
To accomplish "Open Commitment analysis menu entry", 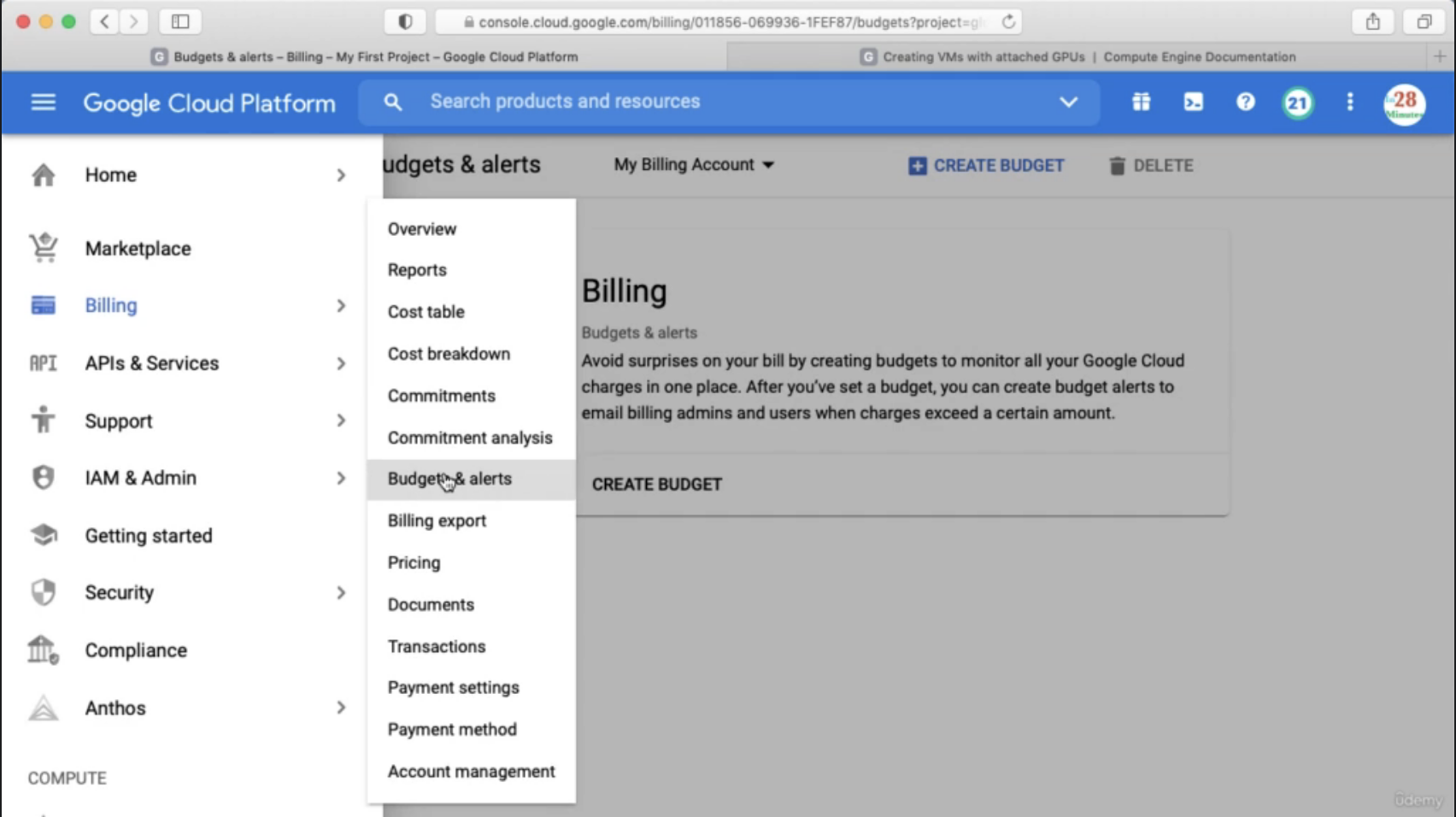I will [472, 438].
